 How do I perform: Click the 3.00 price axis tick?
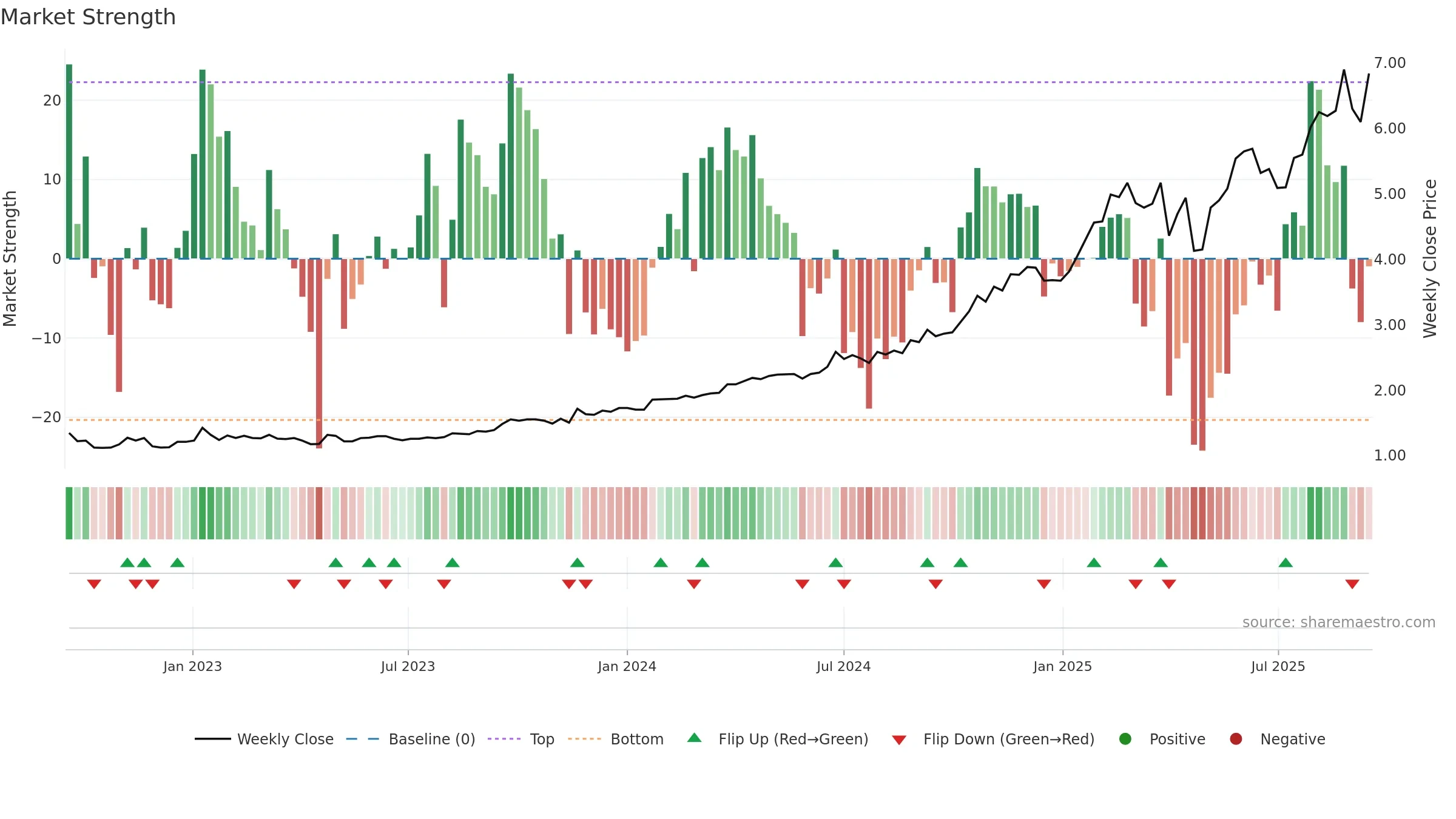1390,325
